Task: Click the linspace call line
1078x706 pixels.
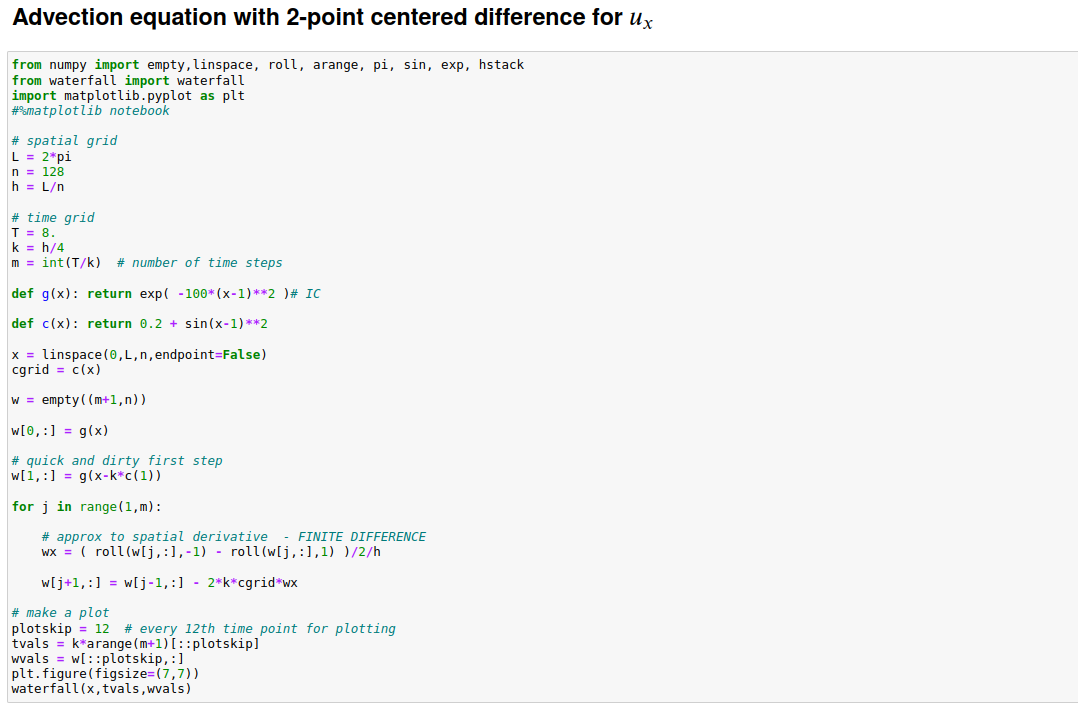Action: pos(139,355)
